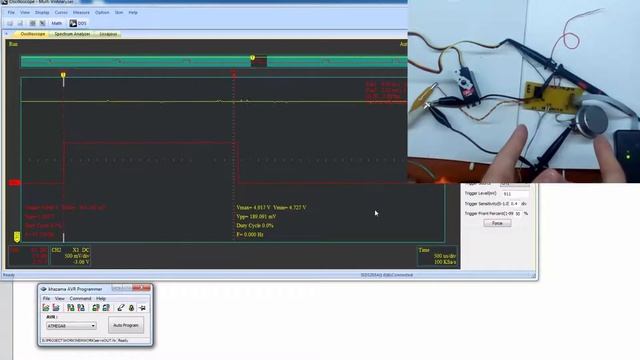Viewport: 640px width, 360px height.
Task: Click sixth toolbar icon in AVR Programmer
Action: (106, 308)
